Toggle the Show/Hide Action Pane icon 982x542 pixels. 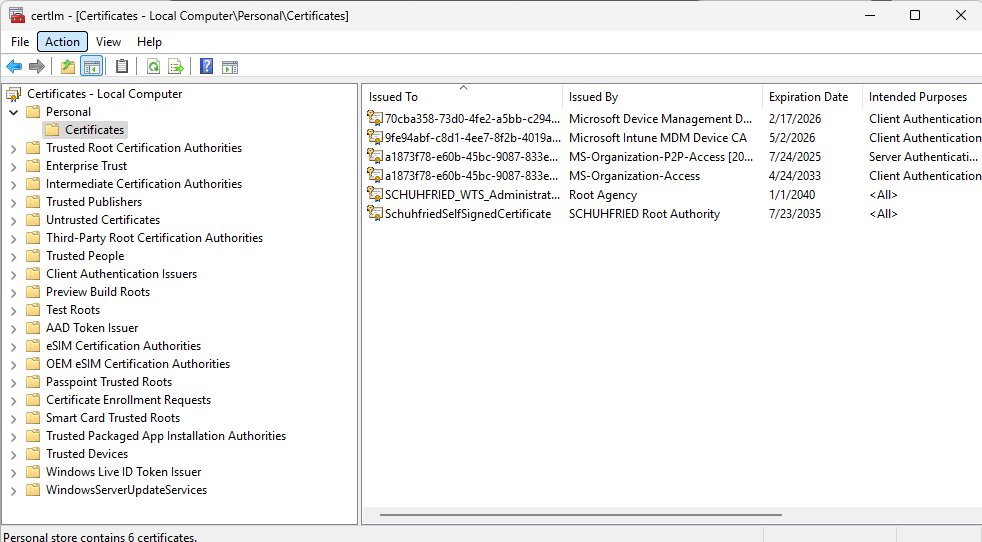pos(230,67)
